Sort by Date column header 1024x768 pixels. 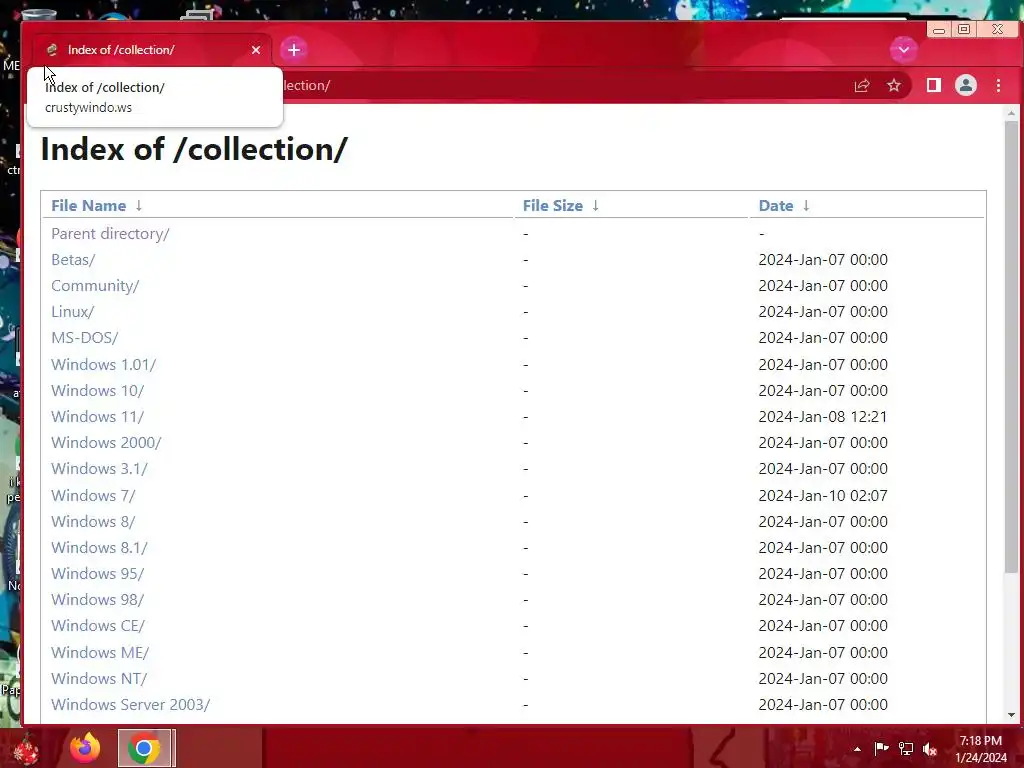tap(776, 206)
